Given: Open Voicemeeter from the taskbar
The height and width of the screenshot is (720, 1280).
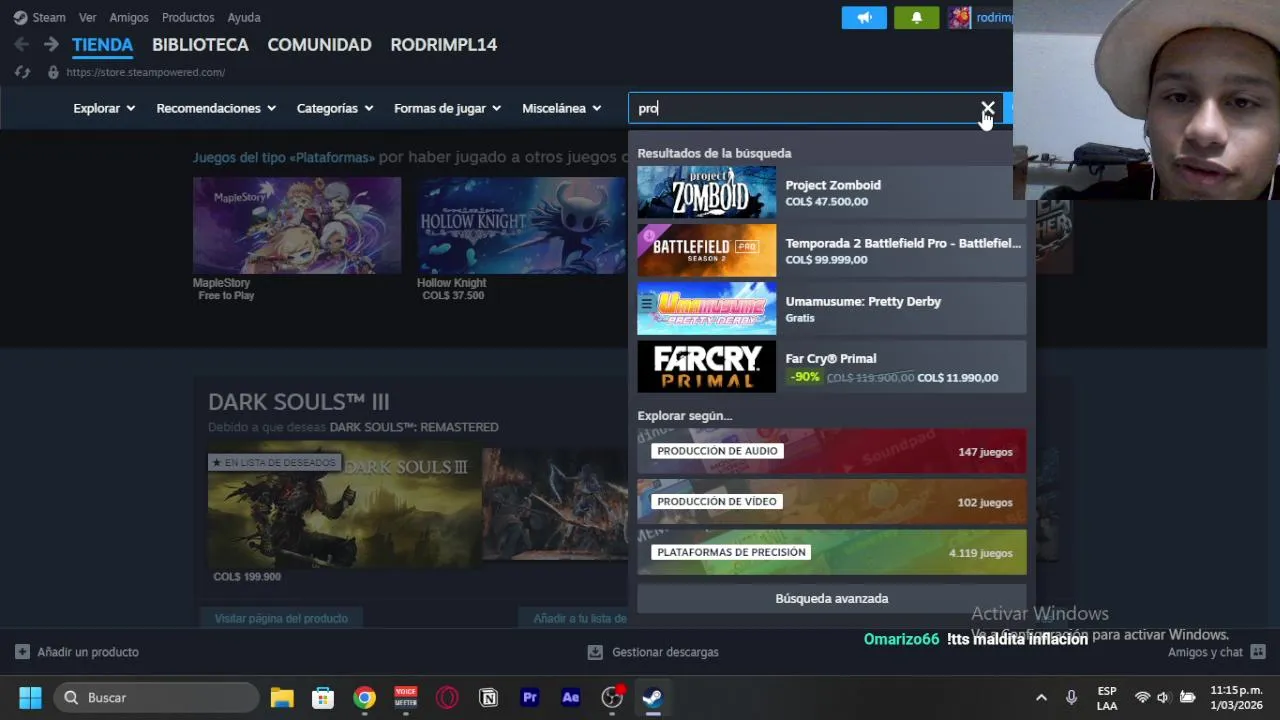Looking at the screenshot, I should [x=405, y=697].
